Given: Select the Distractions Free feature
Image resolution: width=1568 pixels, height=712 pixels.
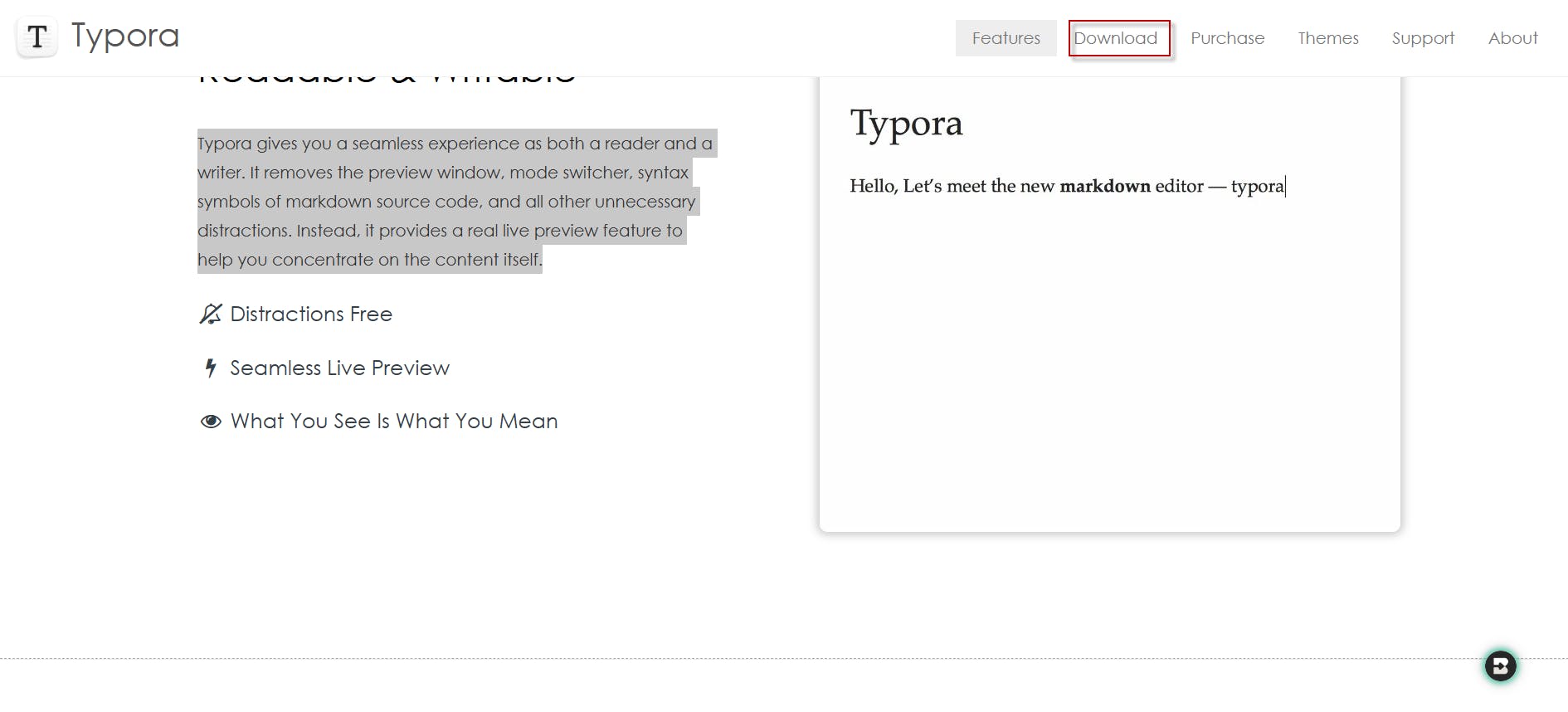Looking at the screenshot, I should [311, 314].
